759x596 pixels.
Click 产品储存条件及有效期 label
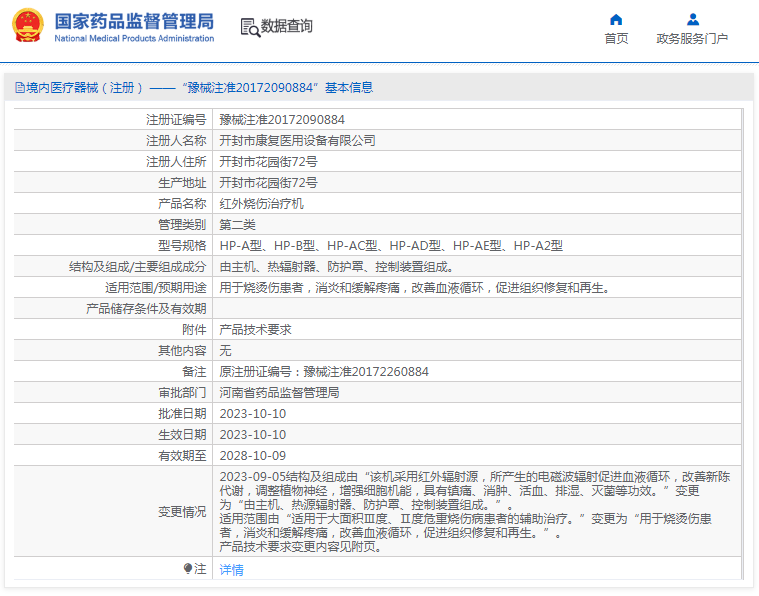click(146, 308)
